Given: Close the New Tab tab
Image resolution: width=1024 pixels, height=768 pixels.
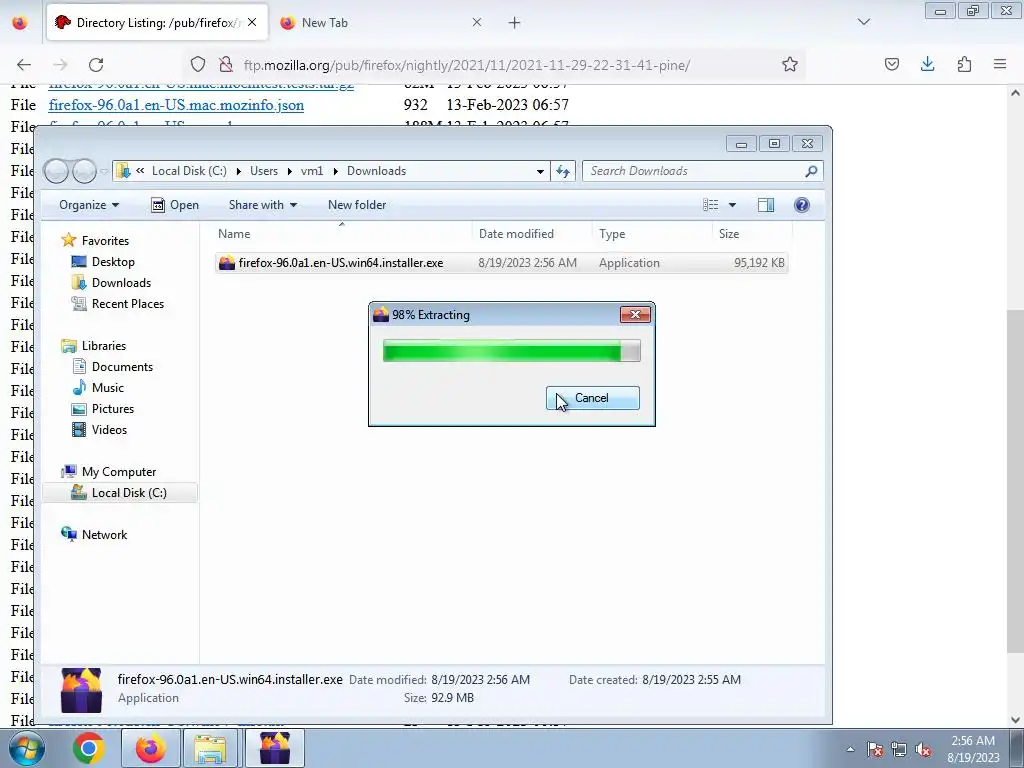Looking at the screenshot, I should [x=477, y=22].
